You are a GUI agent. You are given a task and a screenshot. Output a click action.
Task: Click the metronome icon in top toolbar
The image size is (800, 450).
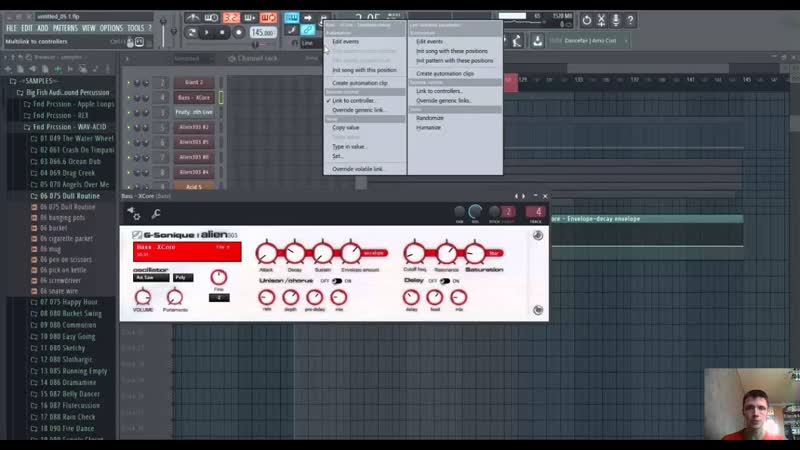pos(192,18)
